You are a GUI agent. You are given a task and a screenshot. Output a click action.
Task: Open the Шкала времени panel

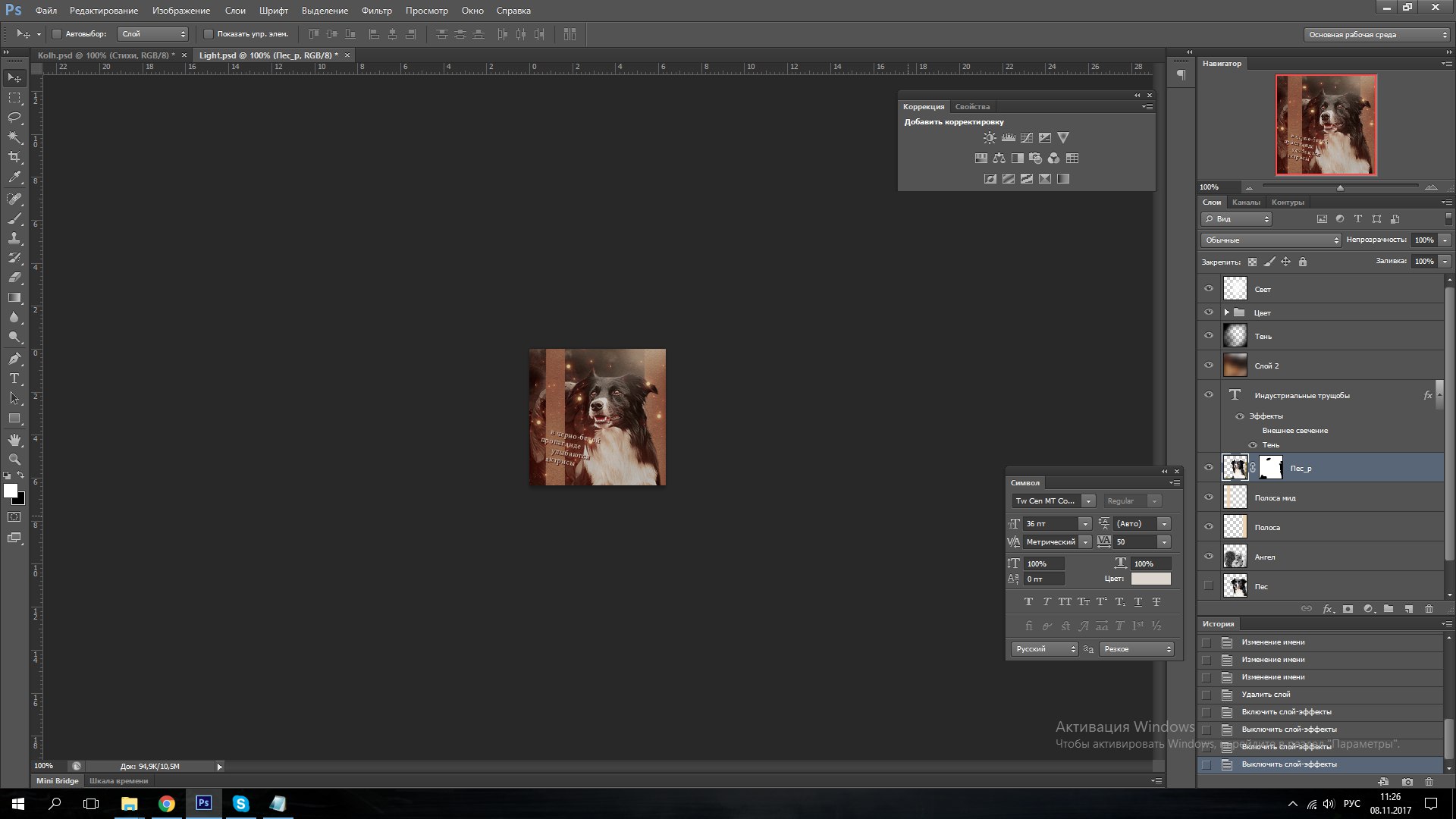(119, 781)
